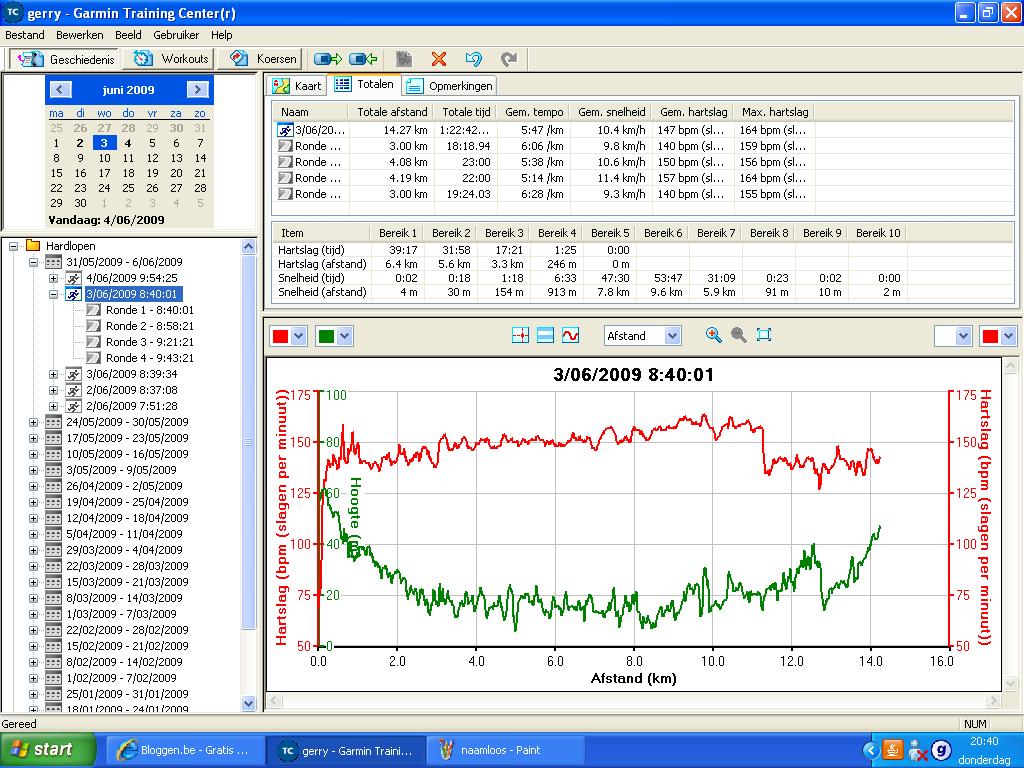Click the grayed gear toolbar icon

[x=404, y=59]
